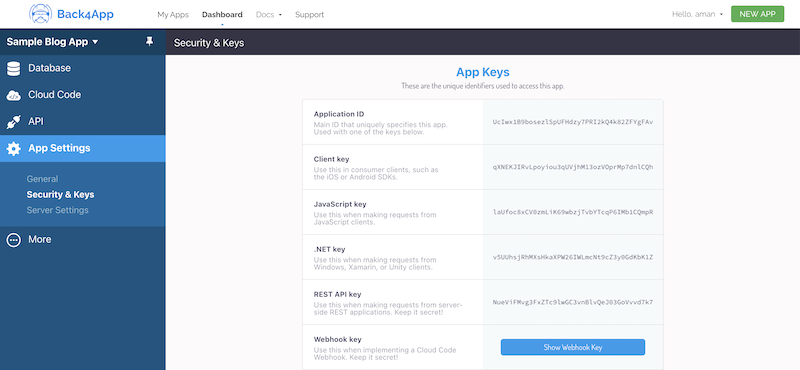Select Security & Keys sidebar item

click(x=60, y=194)
